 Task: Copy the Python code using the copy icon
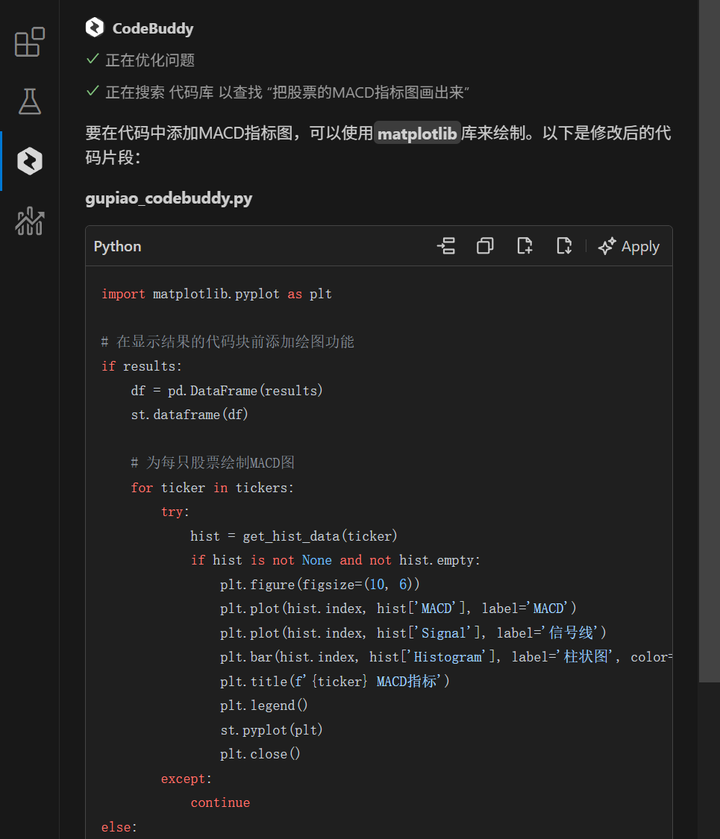pos(485,246)
